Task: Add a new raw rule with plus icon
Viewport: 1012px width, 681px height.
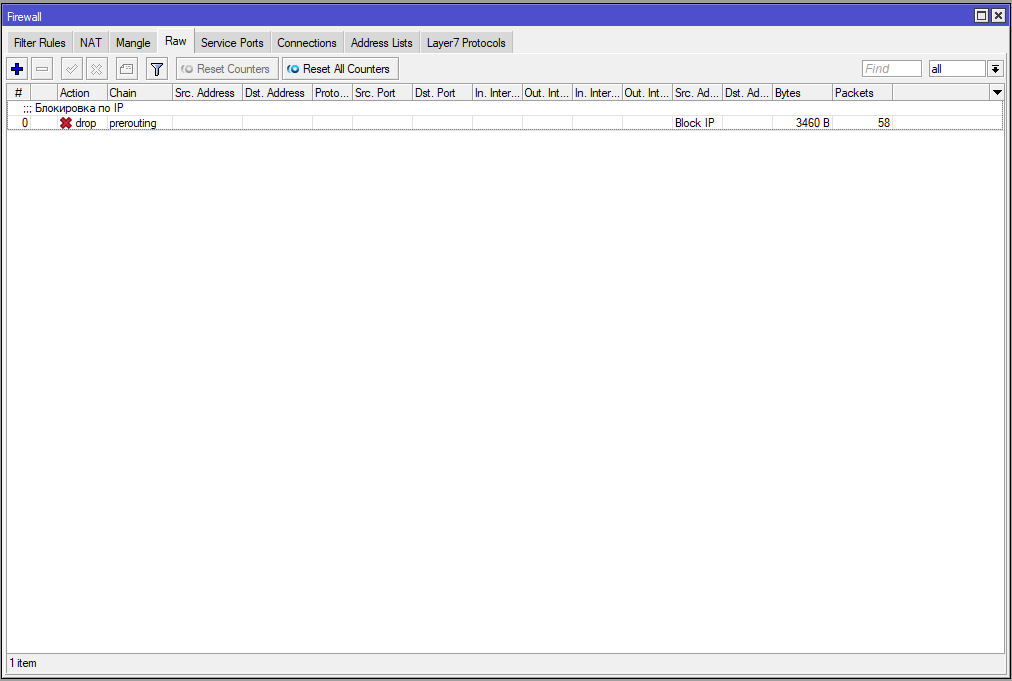Action: (x=17, y=68)
